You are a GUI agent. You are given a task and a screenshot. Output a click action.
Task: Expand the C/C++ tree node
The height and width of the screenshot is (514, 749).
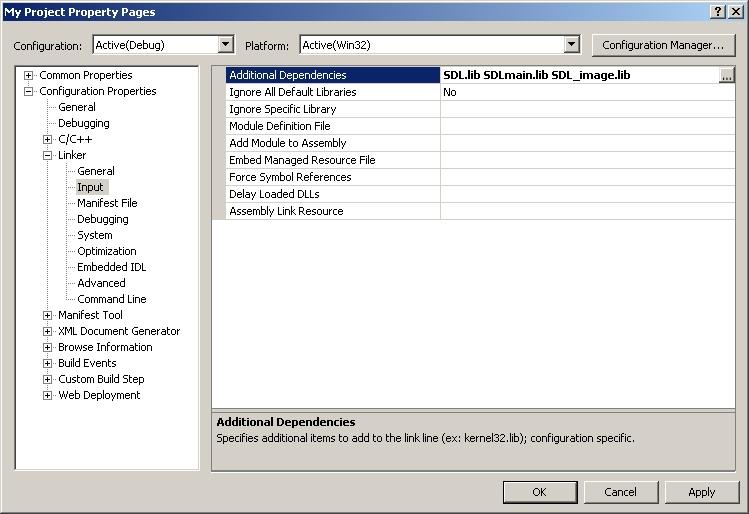tap(47, 139)
